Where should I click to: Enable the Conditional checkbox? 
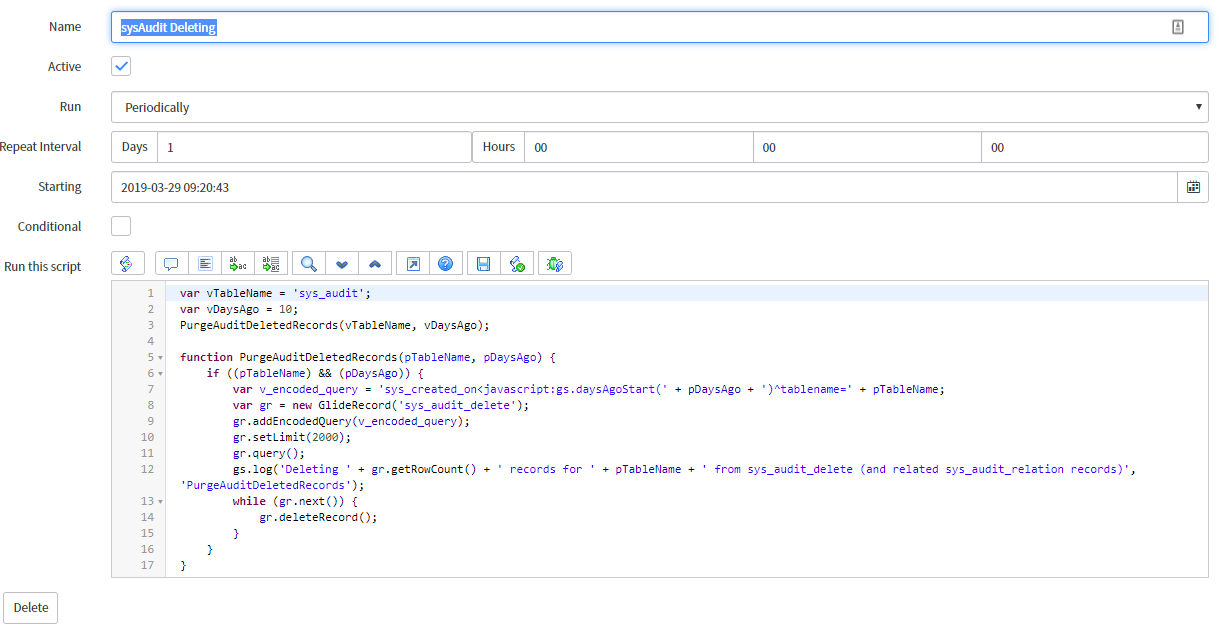[121, 226]
